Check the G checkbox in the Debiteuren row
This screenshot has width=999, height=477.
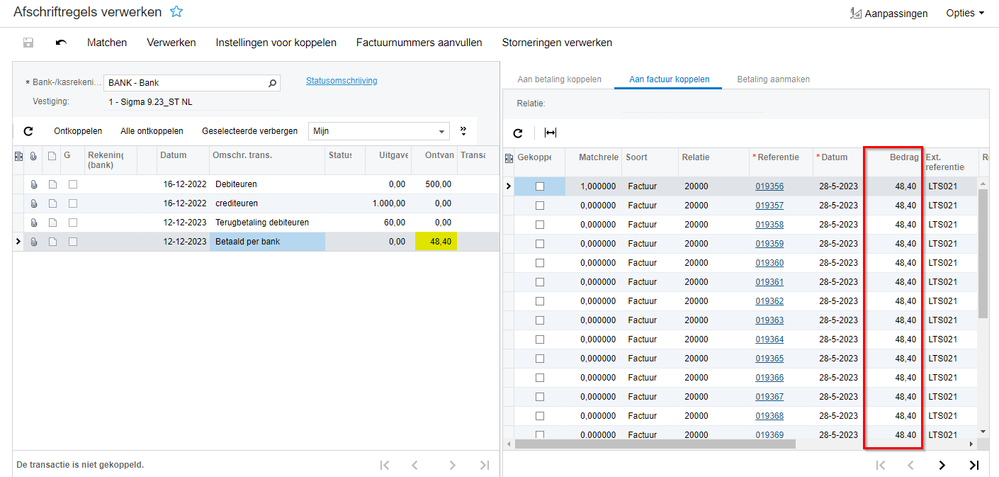click(73, 185)
